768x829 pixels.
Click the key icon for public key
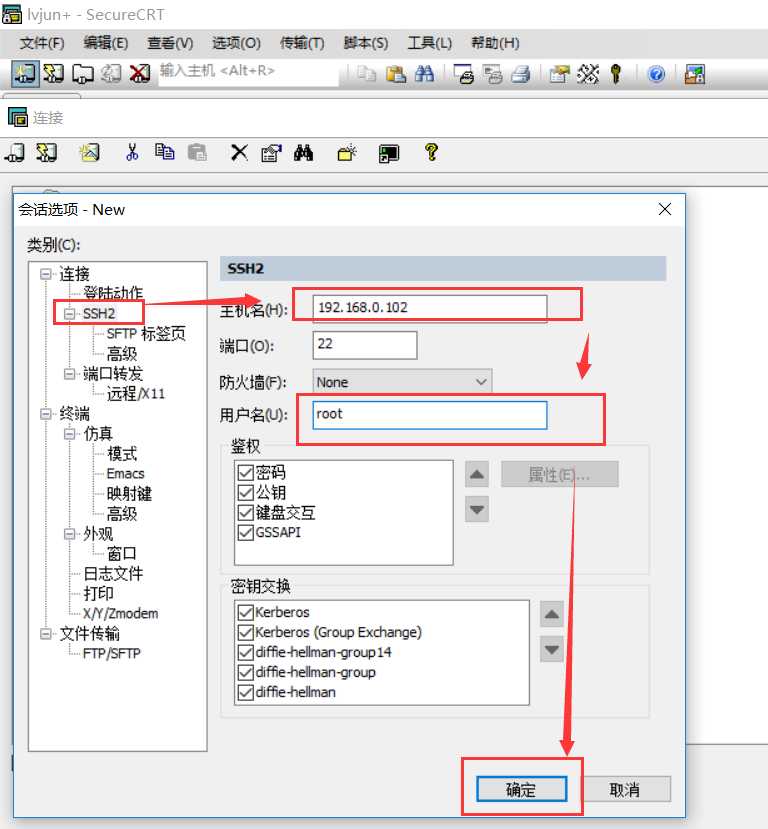[615, 74]
